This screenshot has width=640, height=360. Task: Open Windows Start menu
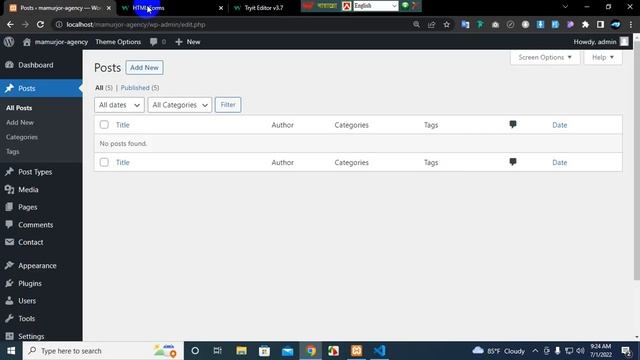point(11,351)
